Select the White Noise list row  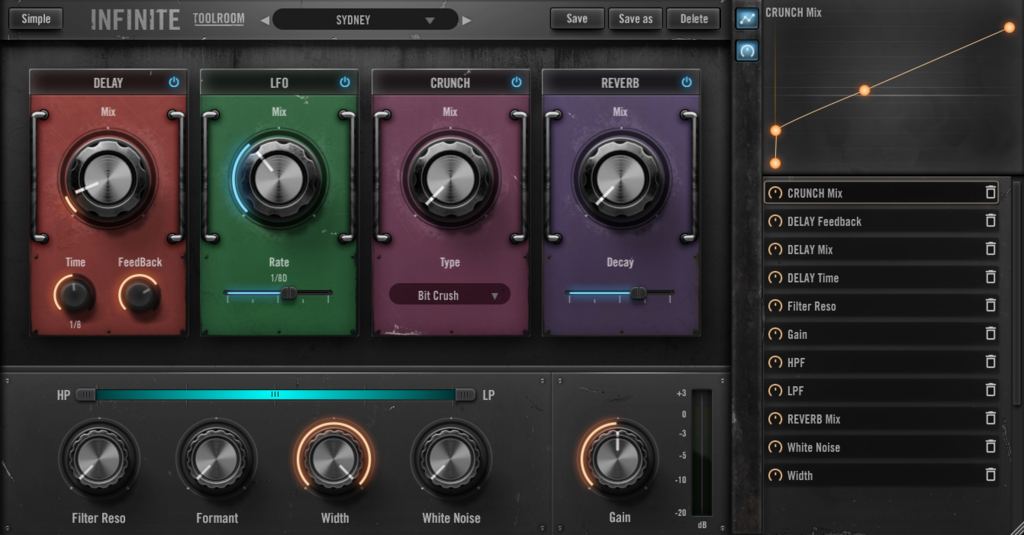point(880,447)
